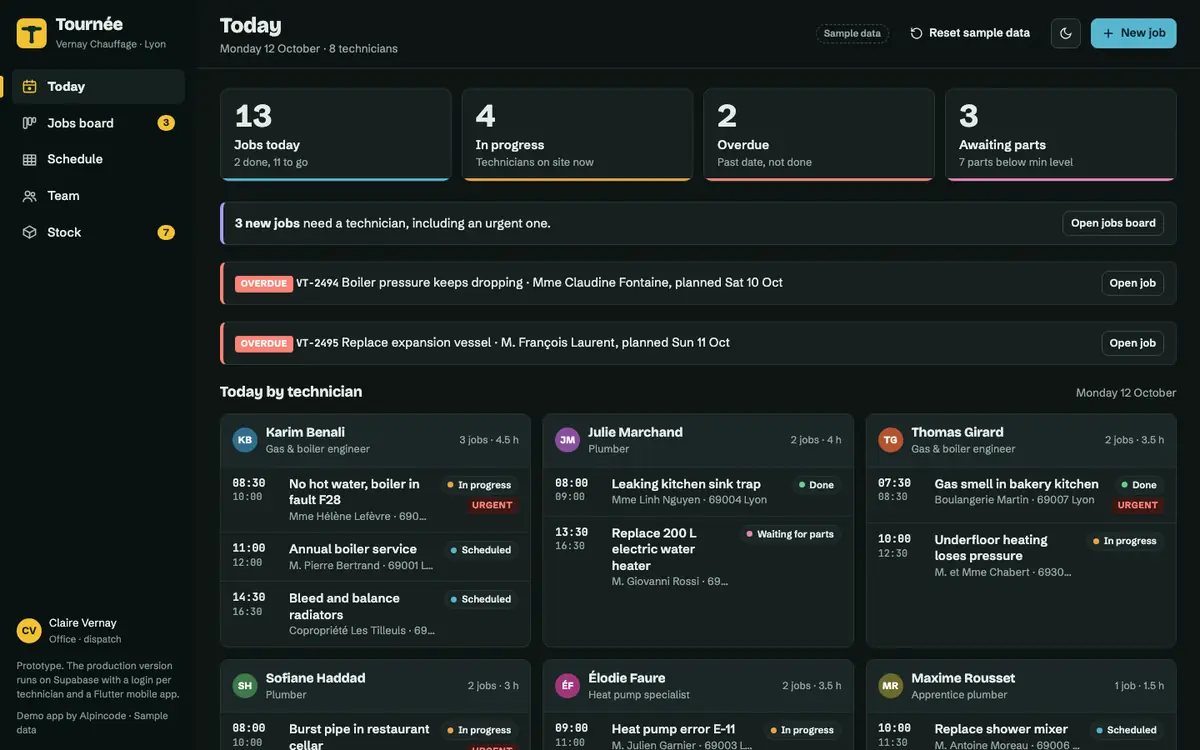This screenshot has width=1200, height=750.
Task: Click the OVERDUE tag on VT-2494
Action: pos(264,283)
